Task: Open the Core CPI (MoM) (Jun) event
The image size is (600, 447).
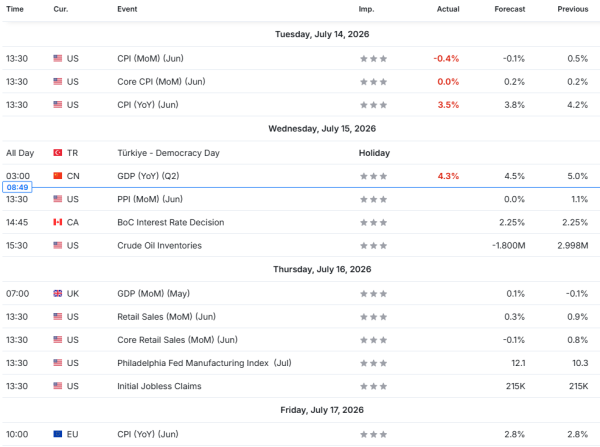Action: [x=161, y=82]
